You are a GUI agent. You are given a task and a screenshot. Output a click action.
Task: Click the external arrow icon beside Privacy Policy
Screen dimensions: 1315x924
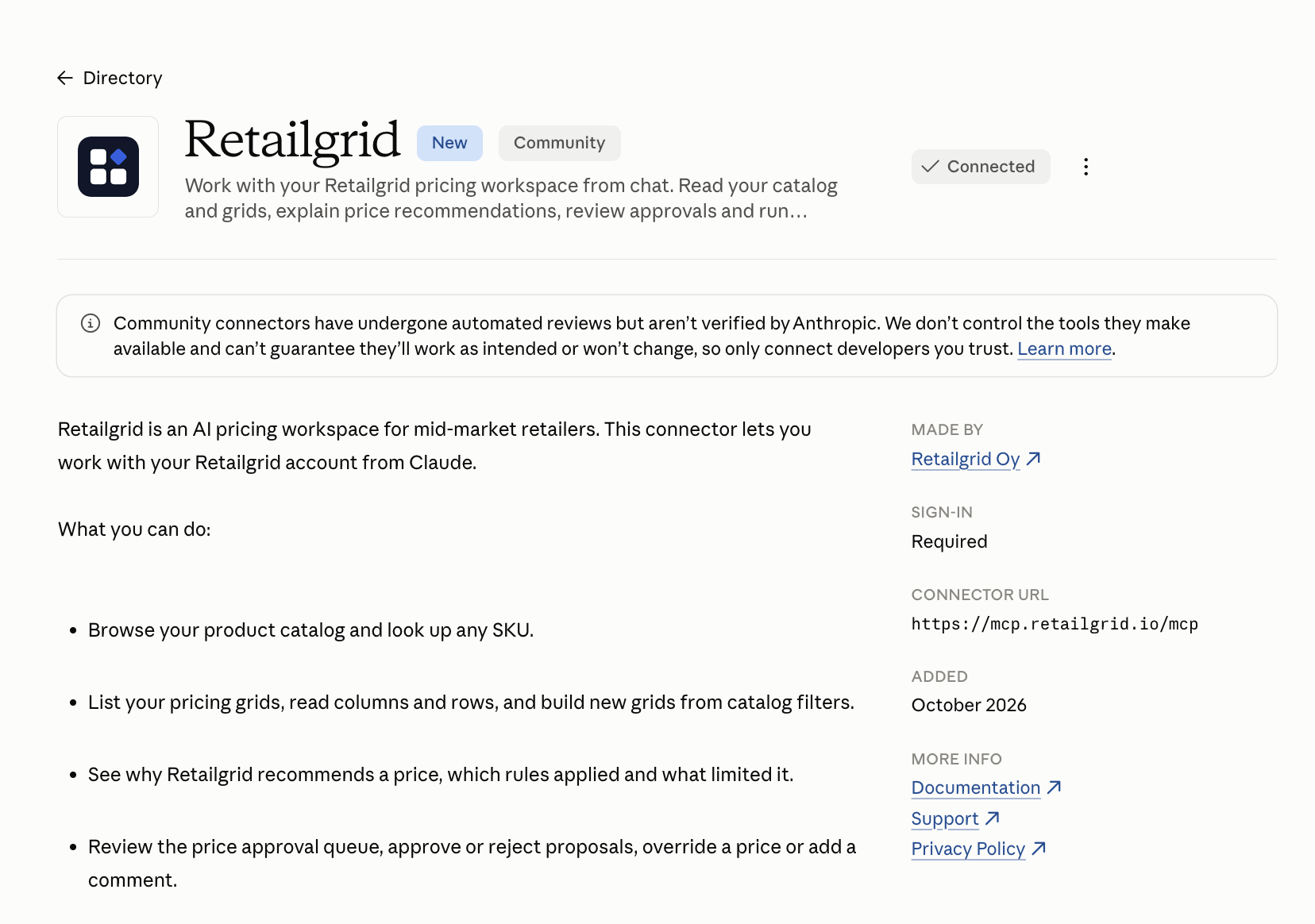click(1039, 849)
